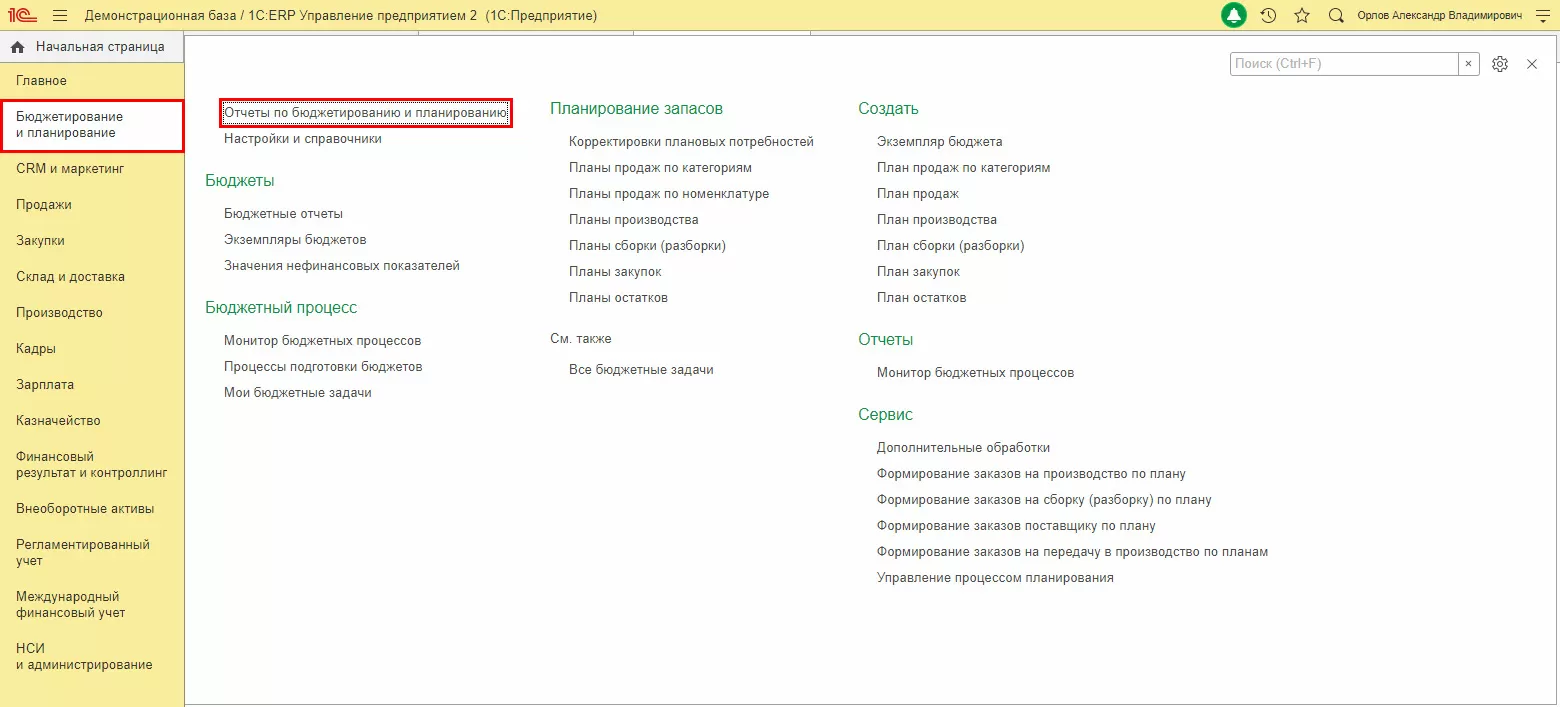Open the section settings gear icon
Screen dimensions: 1560x707
point(1499,64)
